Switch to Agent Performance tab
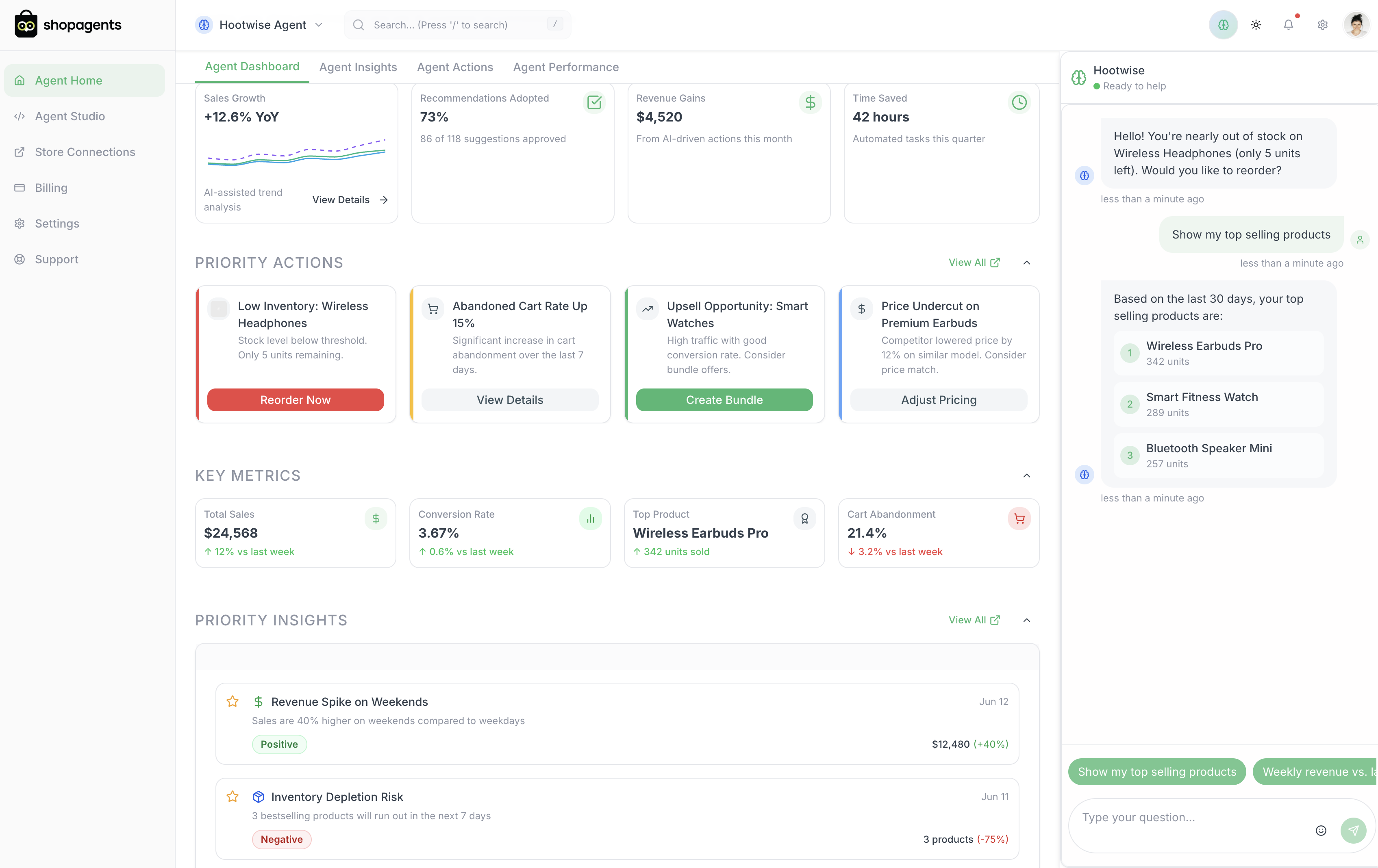Image resolution: width=1378 pixels, height=868 pixels. [566, 67]
